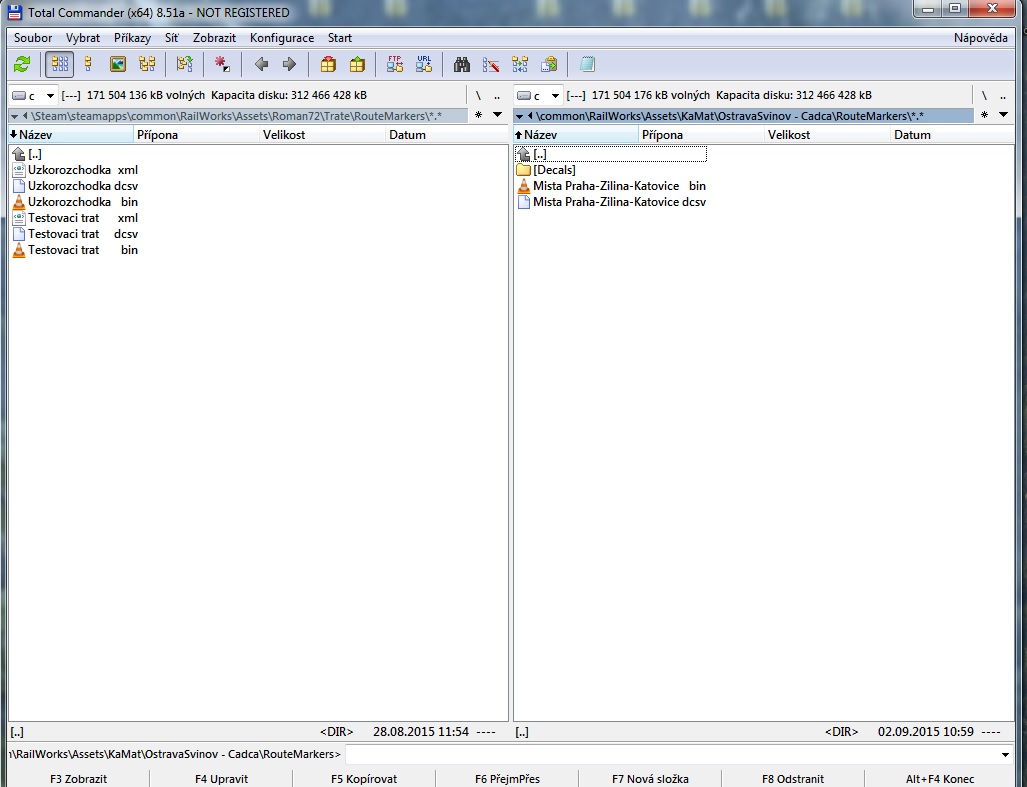
Task: Open file search with the binoculars icon
Action: [x=462, y=64]
